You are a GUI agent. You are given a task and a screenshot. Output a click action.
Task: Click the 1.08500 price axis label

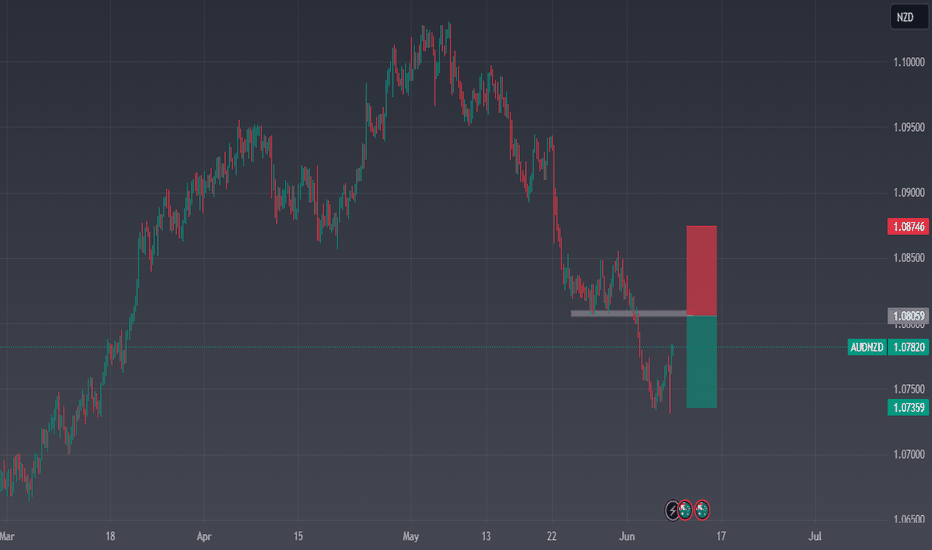click(x=909, y=258)
